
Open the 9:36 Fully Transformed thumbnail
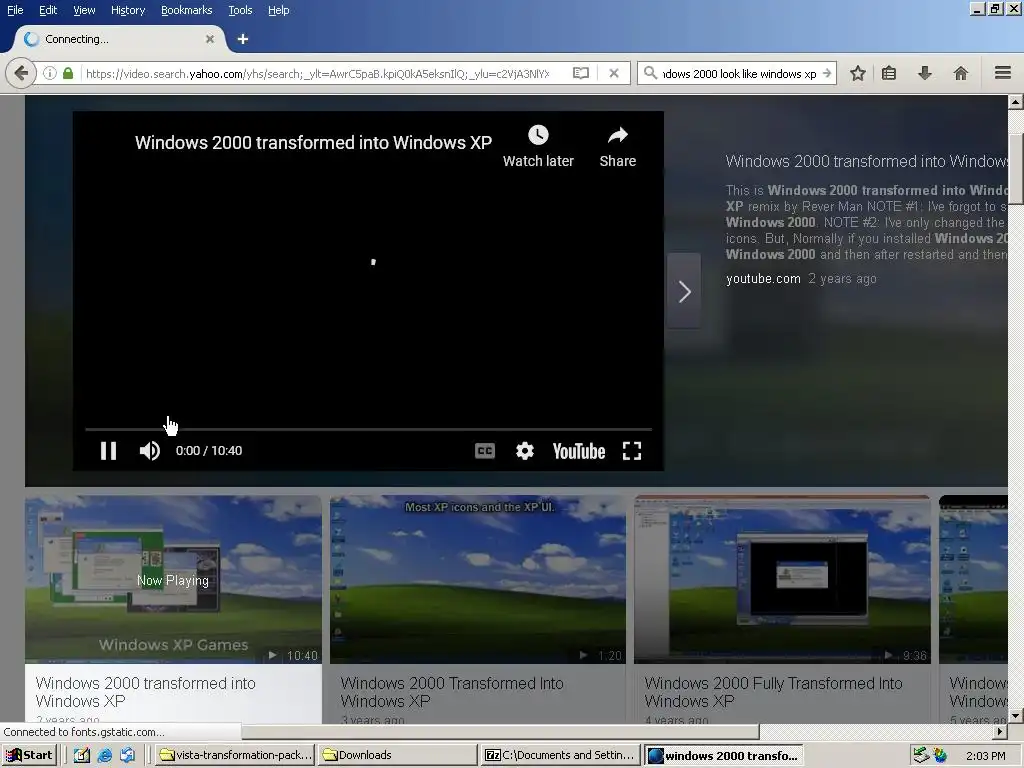click(x=782, y=579)
